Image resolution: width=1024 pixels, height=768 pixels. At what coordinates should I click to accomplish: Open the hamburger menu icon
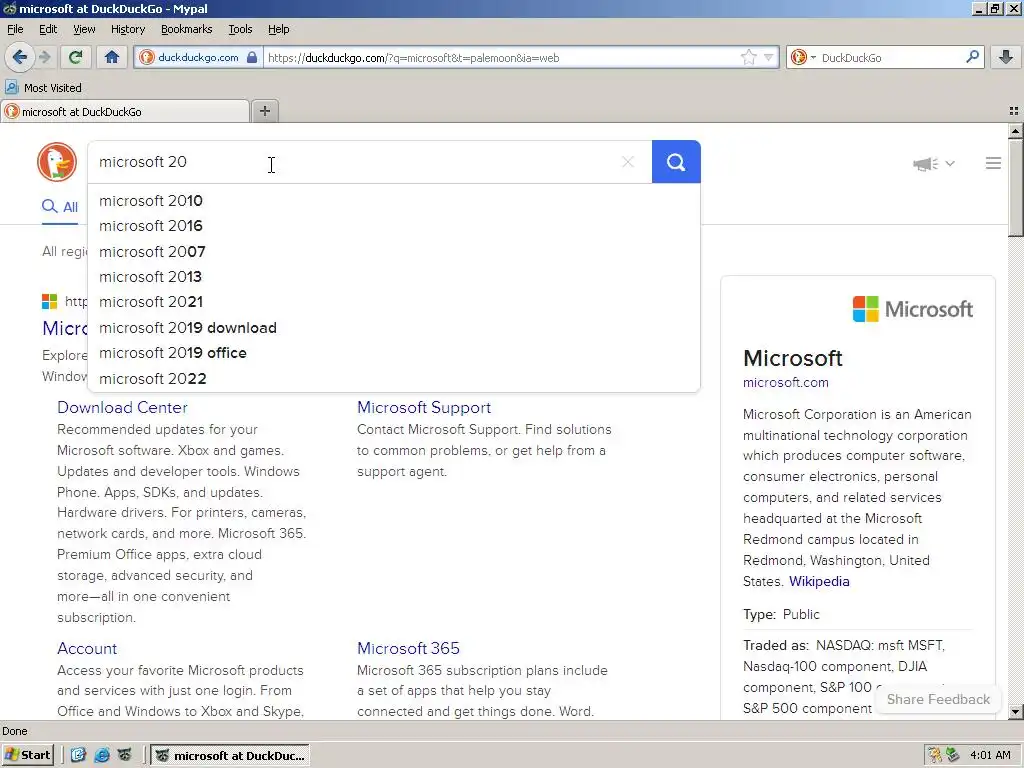(993, 163)
